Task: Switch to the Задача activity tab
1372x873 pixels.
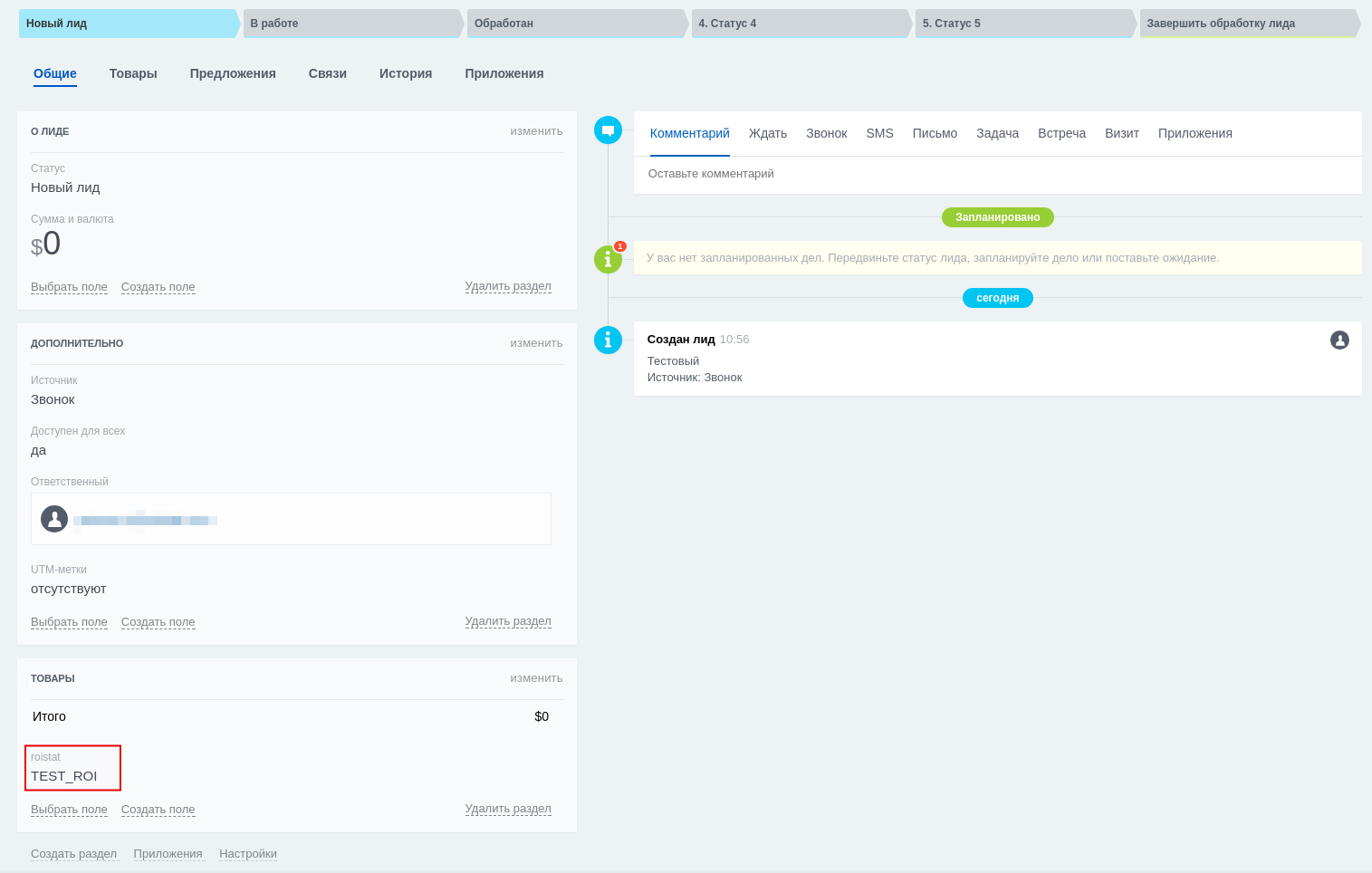Action: click(997, 133)
